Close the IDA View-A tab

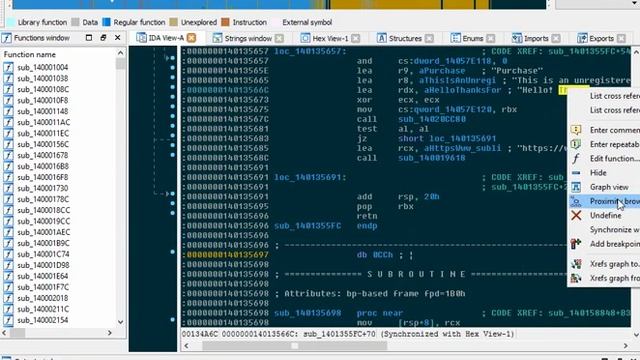191,38
